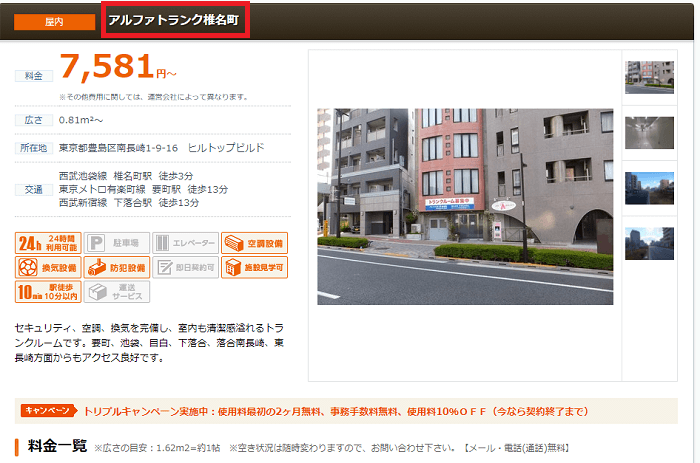Open the アルファトランク椎名町 title

[174, 20]
